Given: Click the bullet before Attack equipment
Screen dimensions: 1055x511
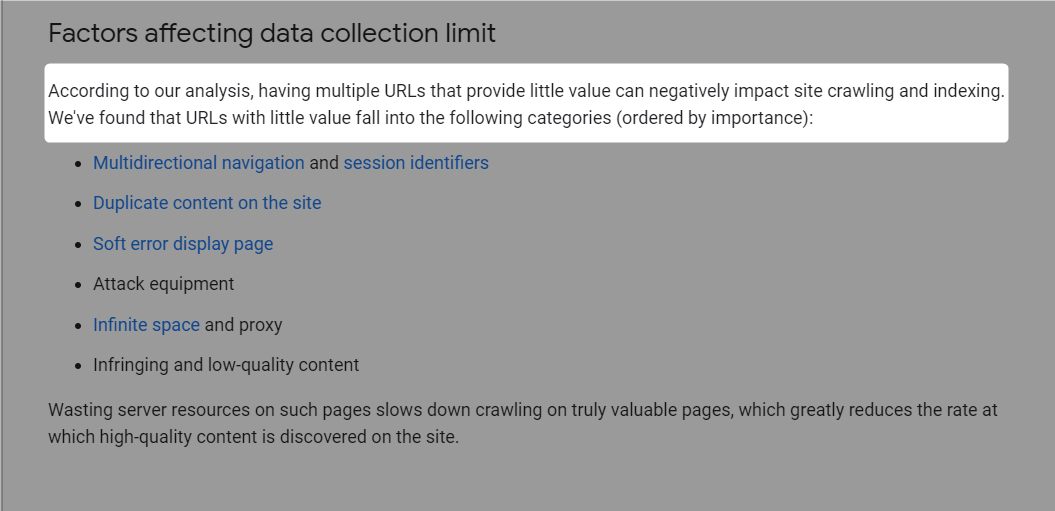Looking at the screenshot, I should [x=79, y=285].
